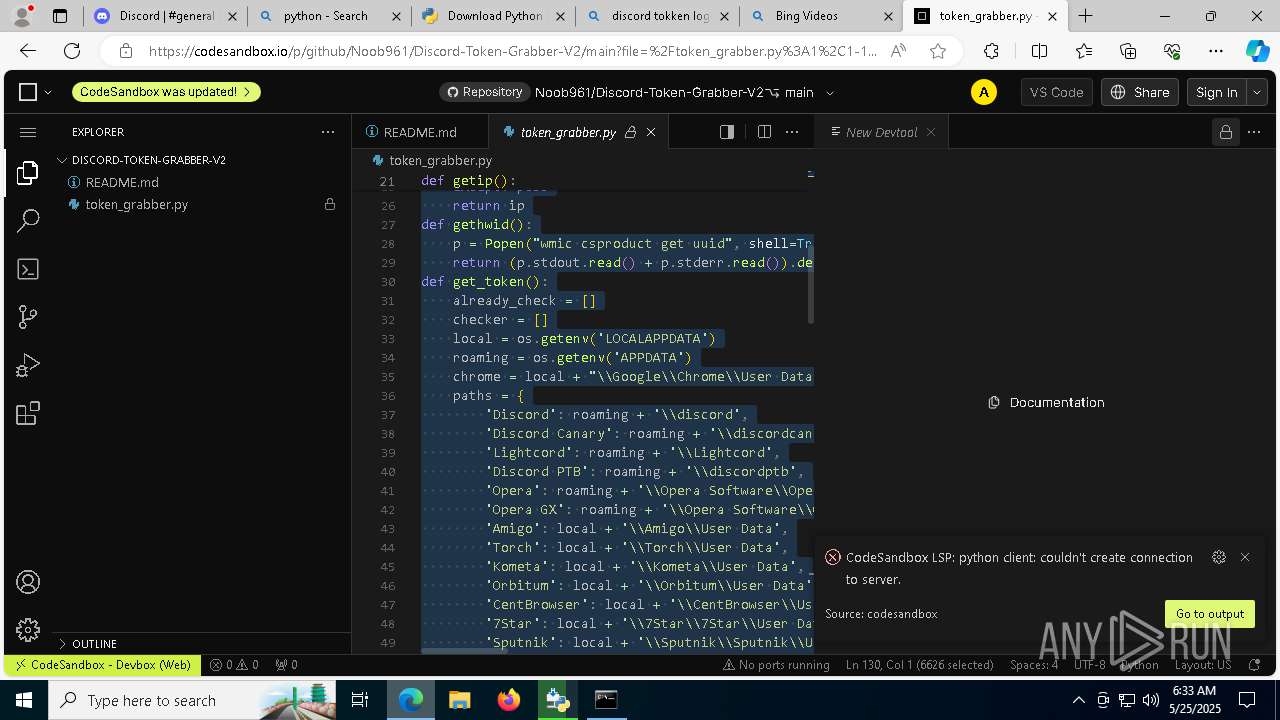Select the token_grabber.py editor tab
This screenshot has width=1280, height=720.
pyautogui.click(x=567, y=132)
